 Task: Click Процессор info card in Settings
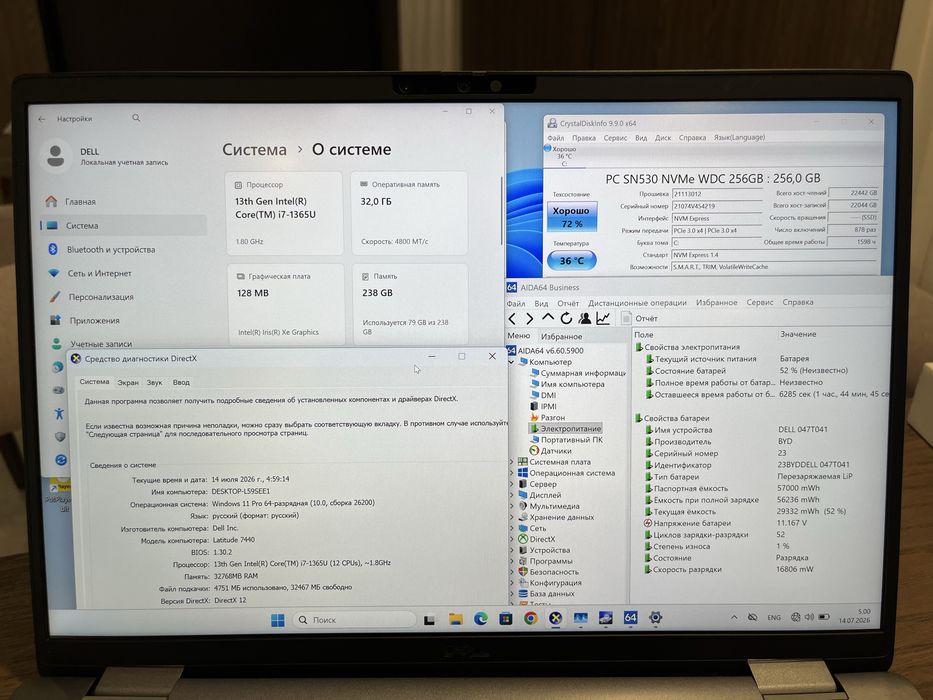click(x=284, y=213)
